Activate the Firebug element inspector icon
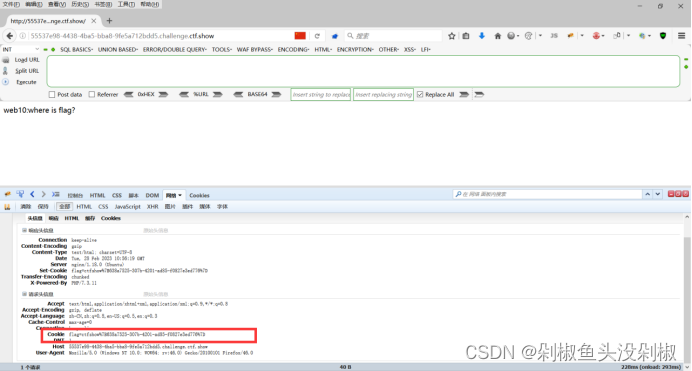This screenshot has height=371, width=692. click(20, 194)
